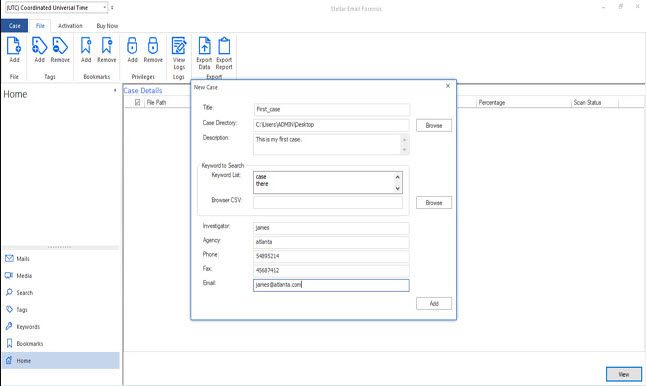Image resolution: width=646 pixels, height=386 pixels.
Task: Click the Add Privileges lock icon
Action: [x=132, y=46]
